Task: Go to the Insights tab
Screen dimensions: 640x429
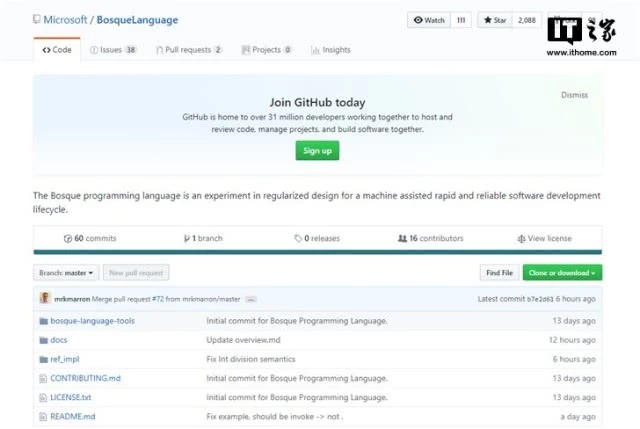Action: [330, 50]
